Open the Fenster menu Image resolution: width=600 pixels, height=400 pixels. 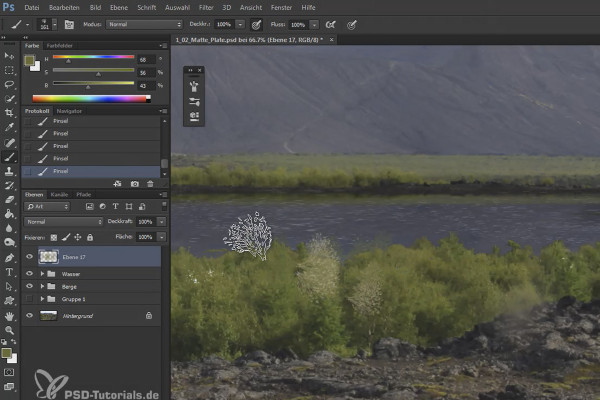281,7
